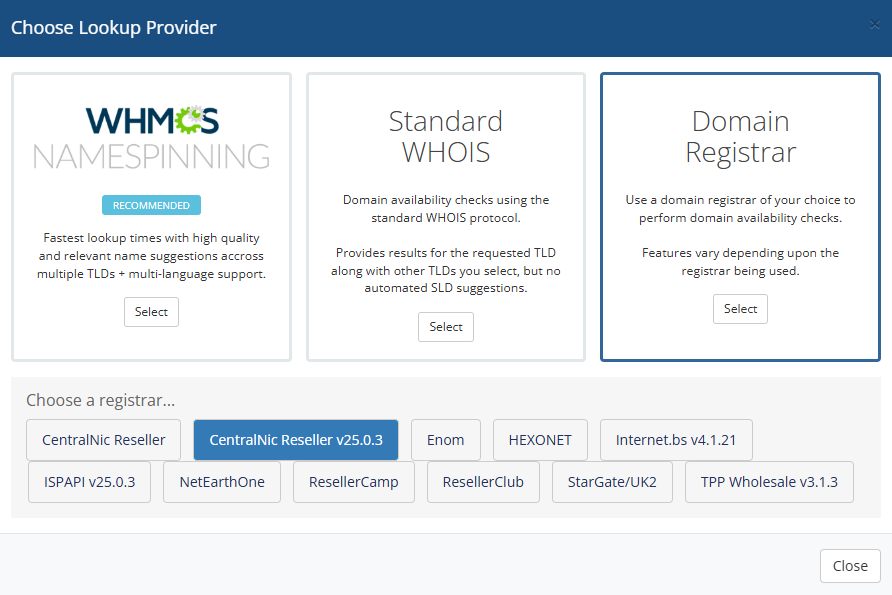Choose the StarGate/UK2 registrar
This screenshot has width=892, height=595.
612,482
